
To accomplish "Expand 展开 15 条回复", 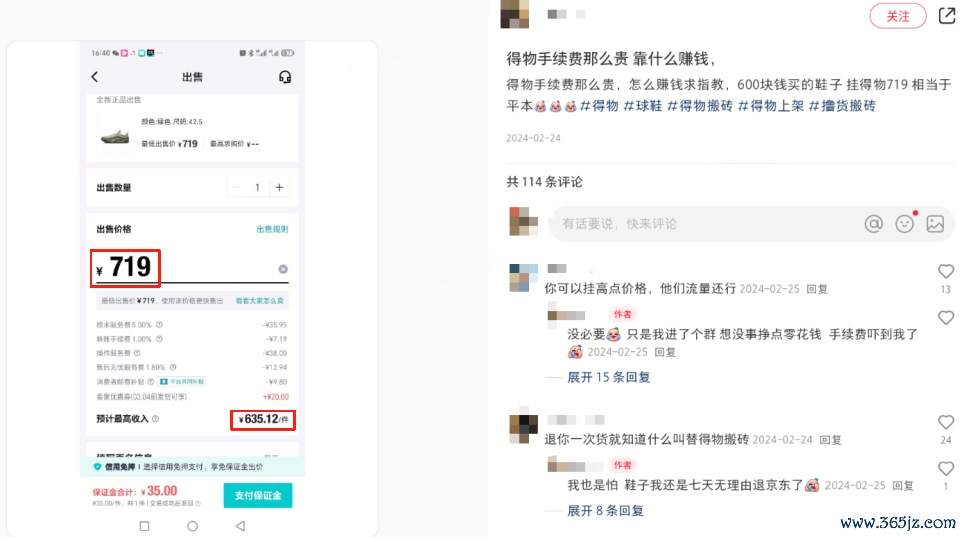I will pos(608,377).
